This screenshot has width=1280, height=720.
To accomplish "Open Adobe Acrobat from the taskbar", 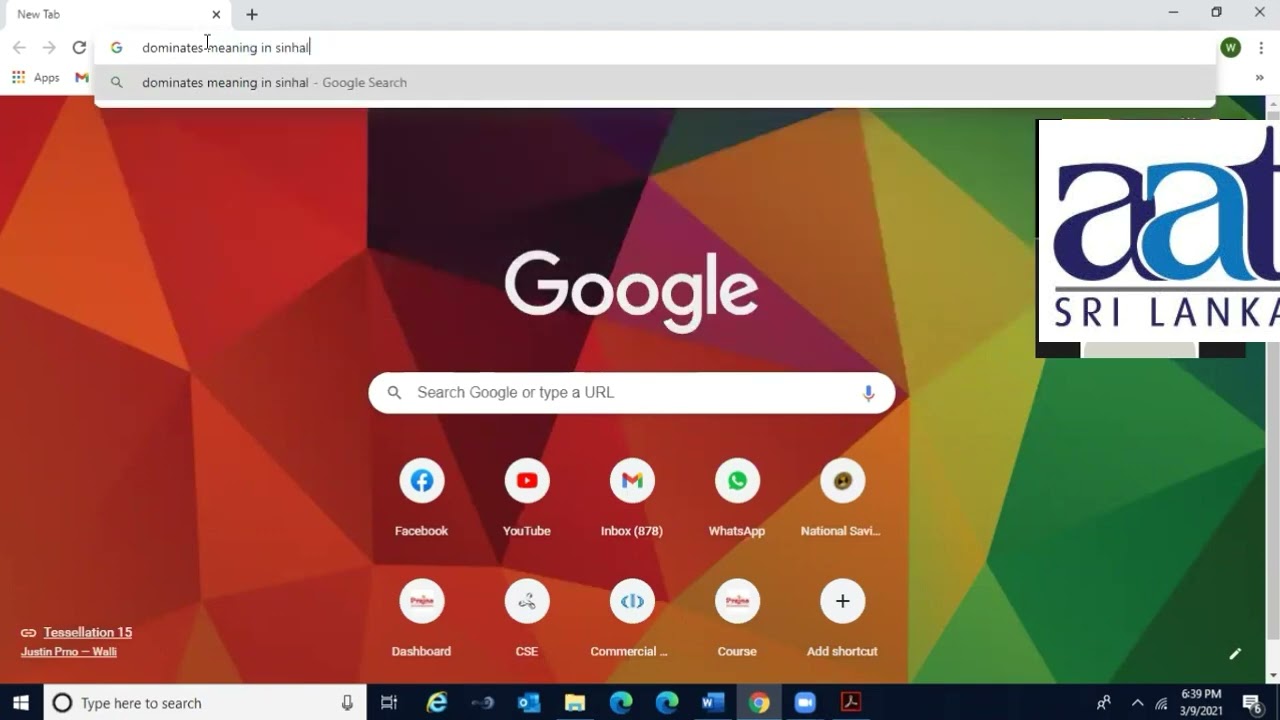I will pos(851,703).
